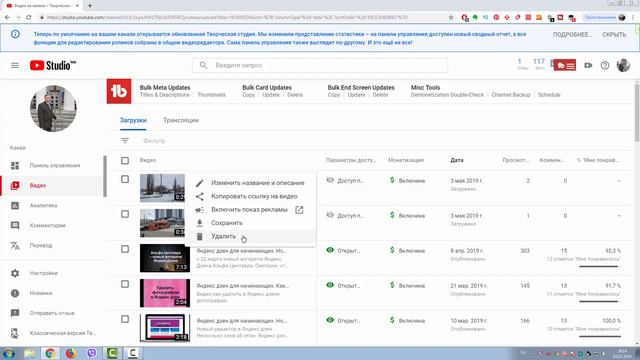Click the Фильтр input field
Viewport: 640px width, 360px height.
point(154,141)
